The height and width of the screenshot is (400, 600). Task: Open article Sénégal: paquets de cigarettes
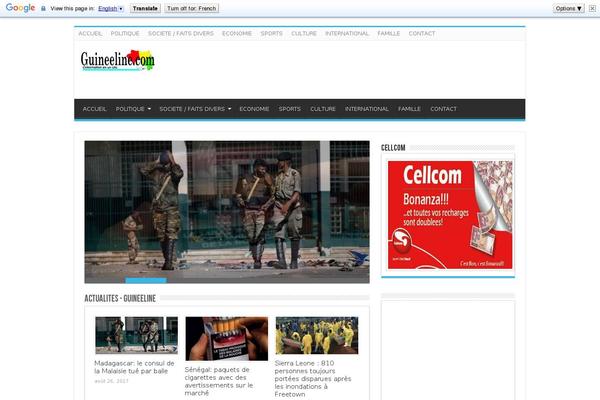point(218,381)
